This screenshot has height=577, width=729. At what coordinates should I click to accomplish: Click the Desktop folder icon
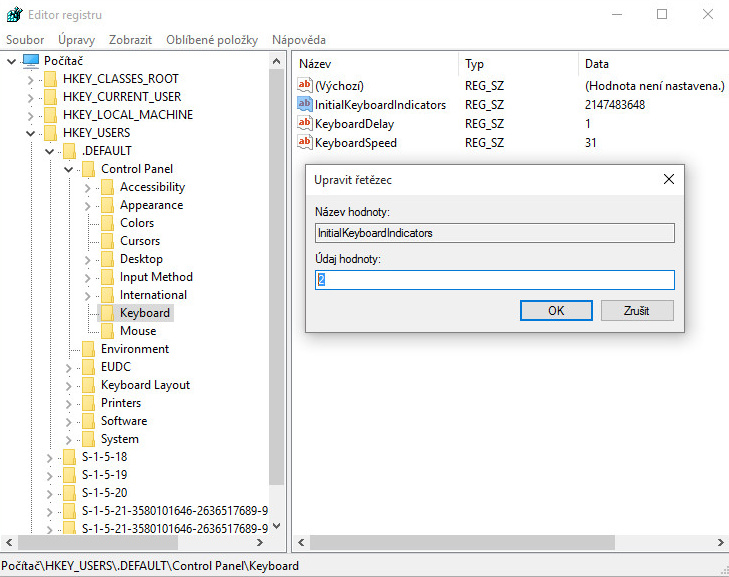tap(107, 259)
